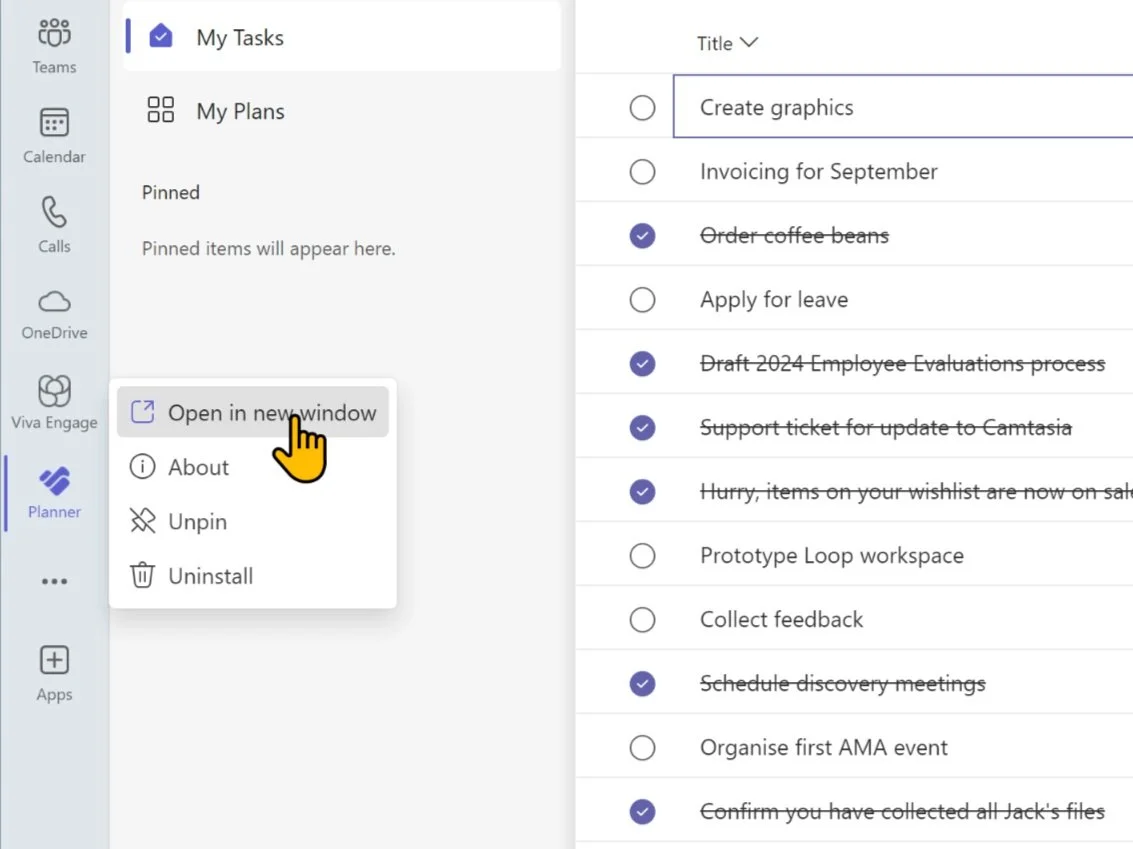Select Uninstall from the context menu
Viewport: 1133px width, 849px height.
coord(253,576)
